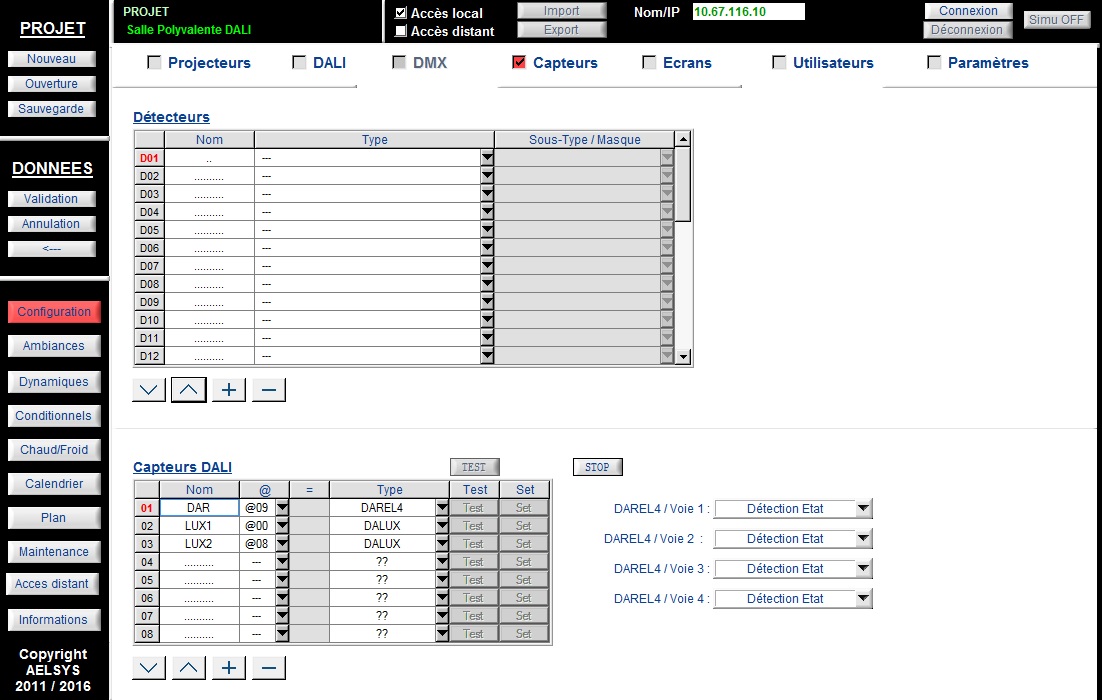Switch to the Utilisateurs tab
1102x700 pixels.
833,63
